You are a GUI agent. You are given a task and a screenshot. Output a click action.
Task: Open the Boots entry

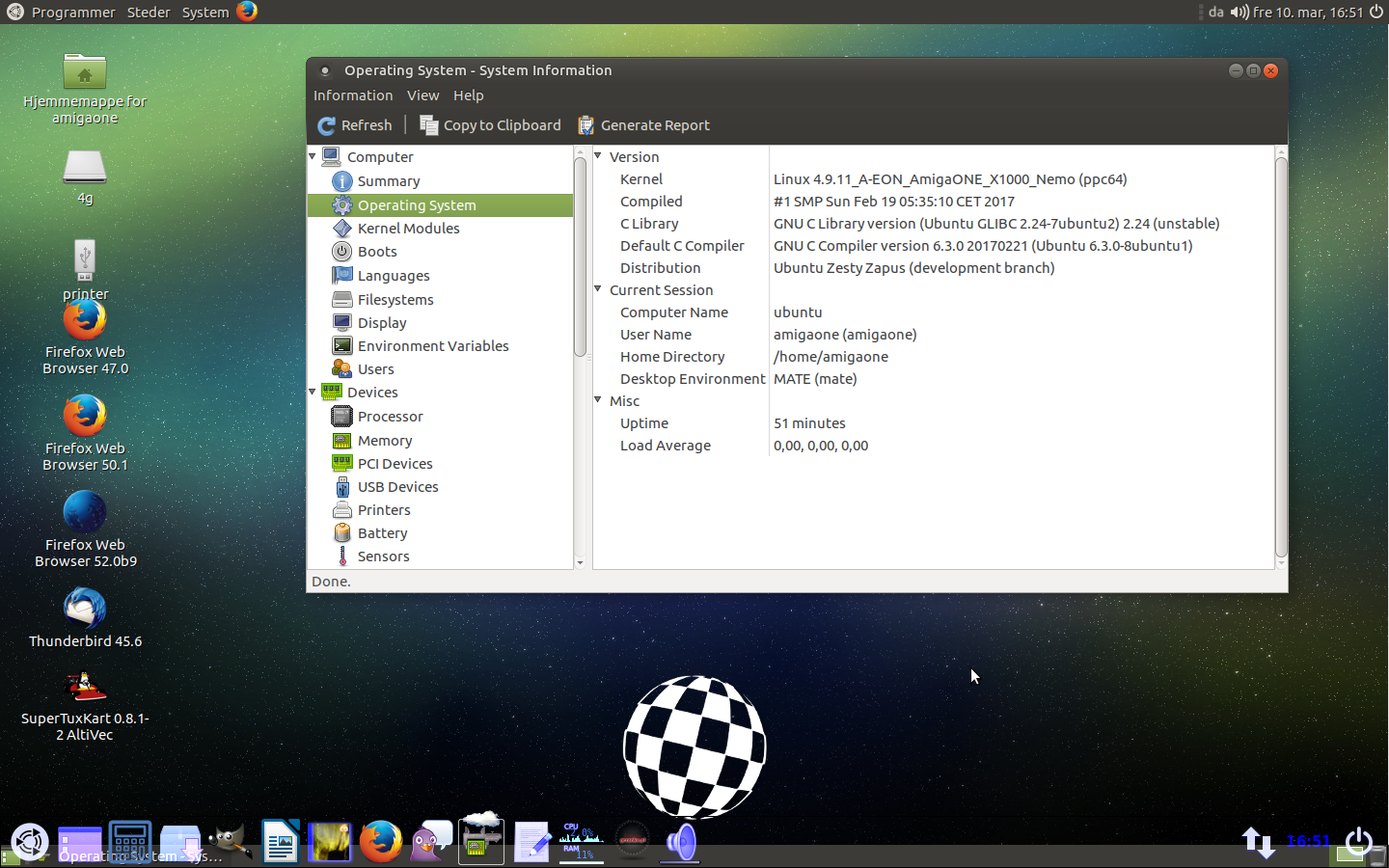pos(376,252)
